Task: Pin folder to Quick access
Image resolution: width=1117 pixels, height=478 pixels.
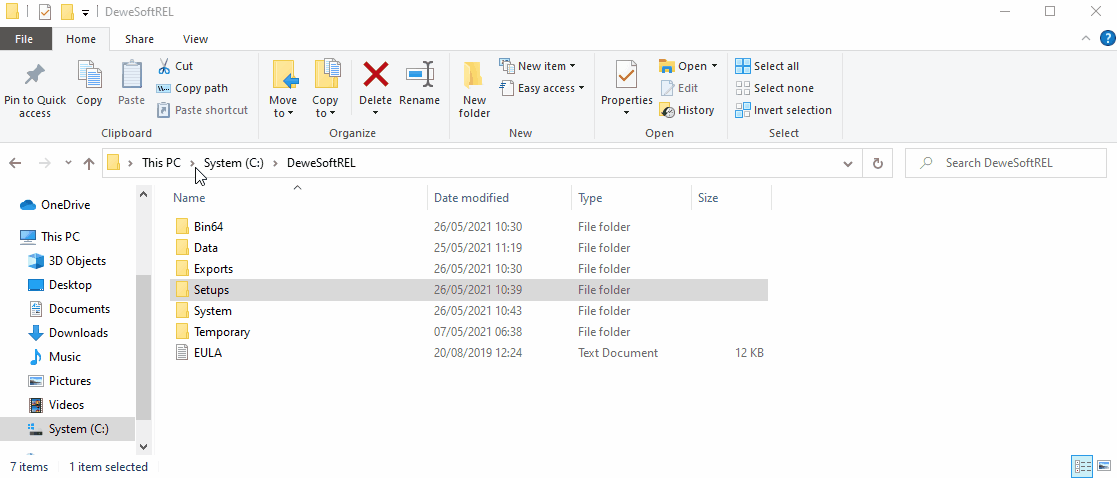Action: 34,90
